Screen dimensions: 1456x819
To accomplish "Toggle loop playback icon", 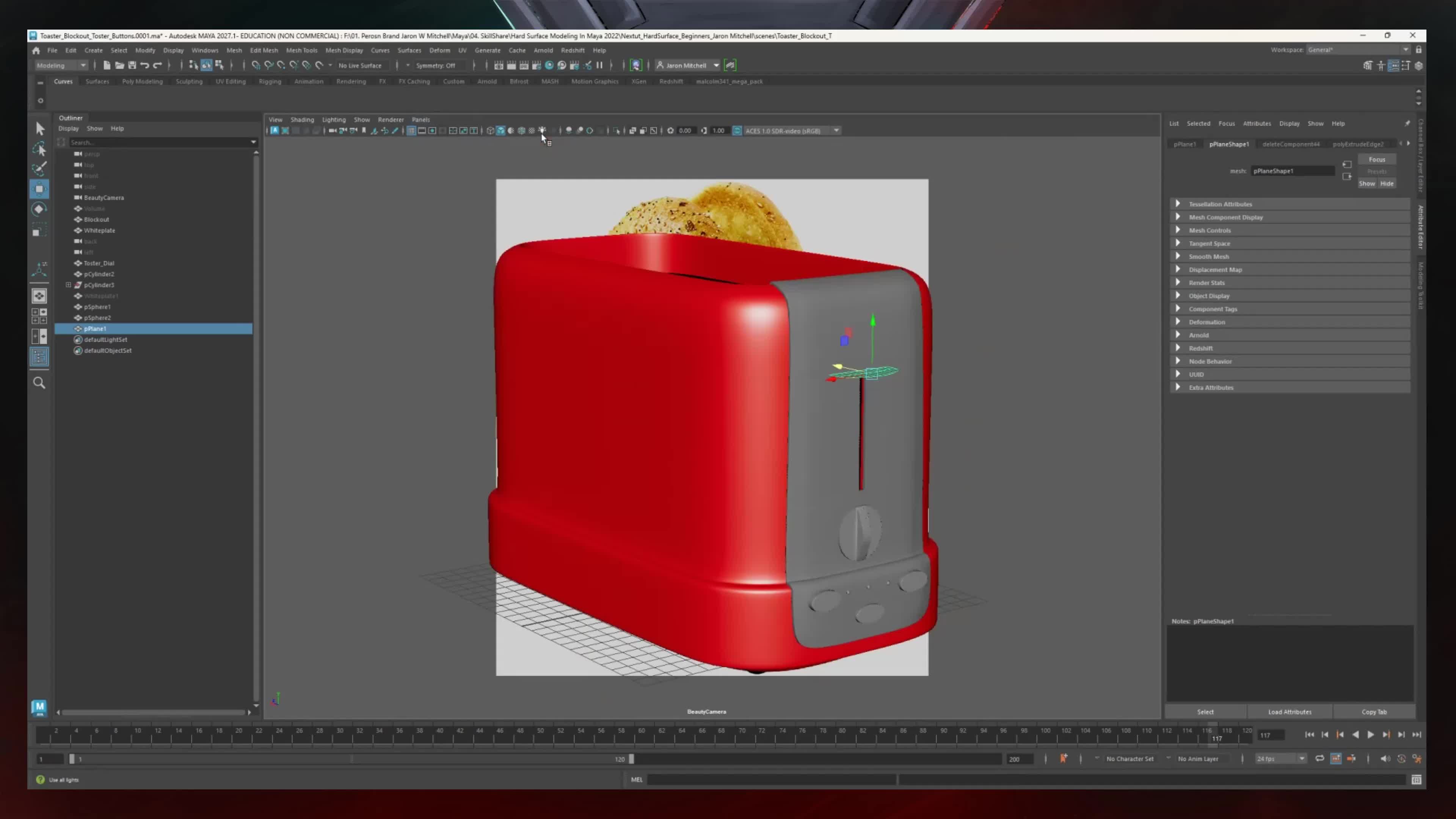I will tap(1320, 758).
